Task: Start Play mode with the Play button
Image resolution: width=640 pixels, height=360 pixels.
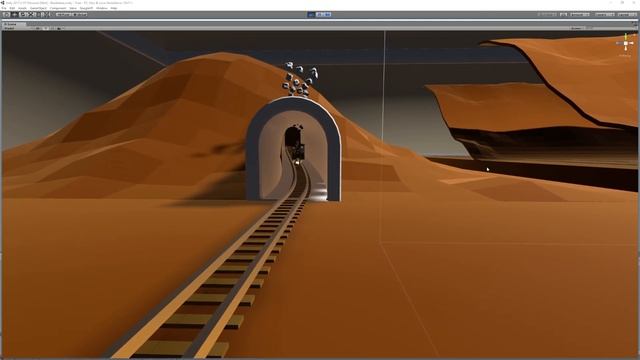Action: pyautogui.click(x=311, y=15)
